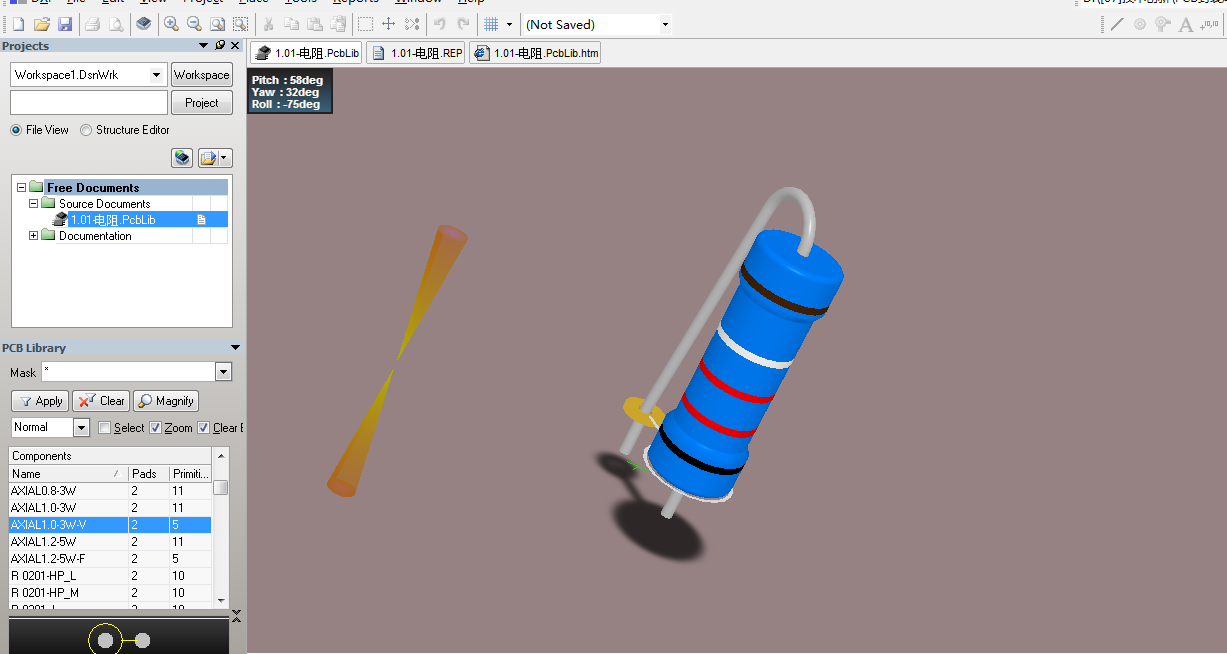Click the Zoom In magnifier icon
The image size is (1227, 654).
(x=171, y=24)
